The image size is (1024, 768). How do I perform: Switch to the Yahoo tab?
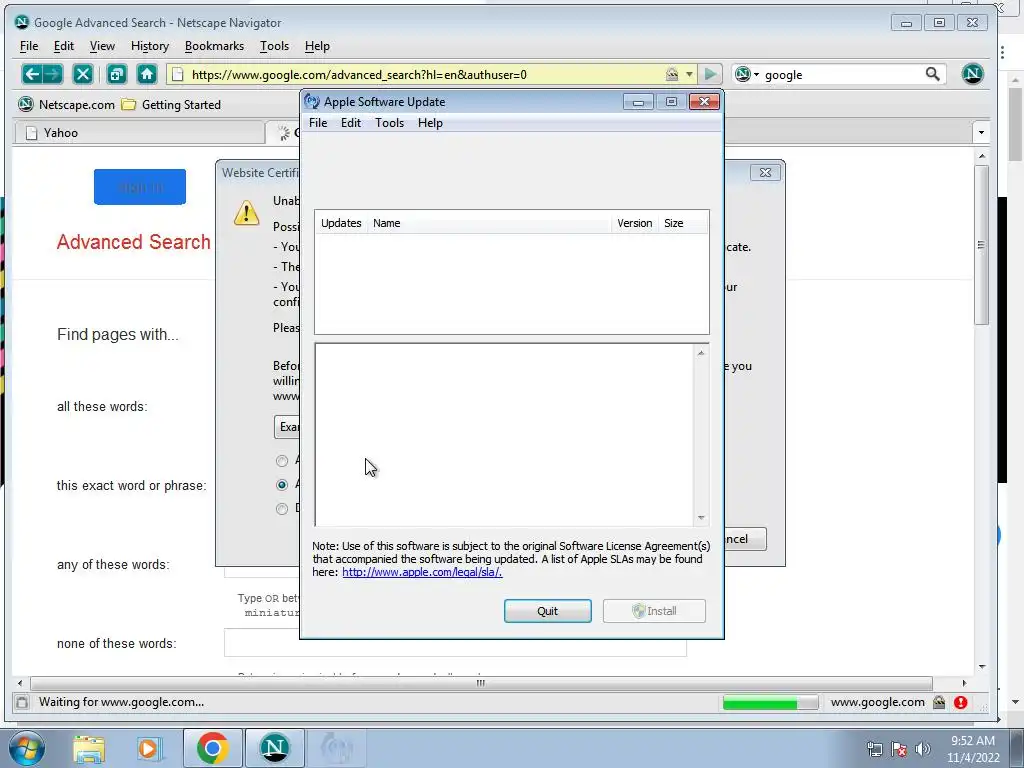coord(139,133)
